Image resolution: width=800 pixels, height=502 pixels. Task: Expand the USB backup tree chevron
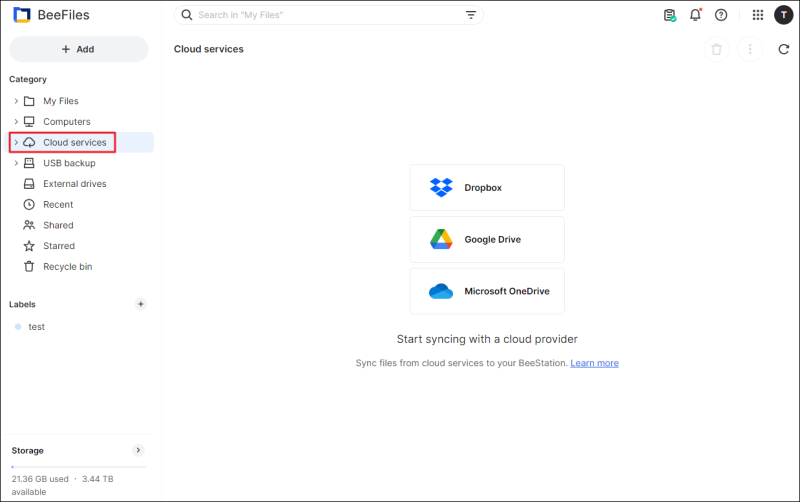(16, 163)
